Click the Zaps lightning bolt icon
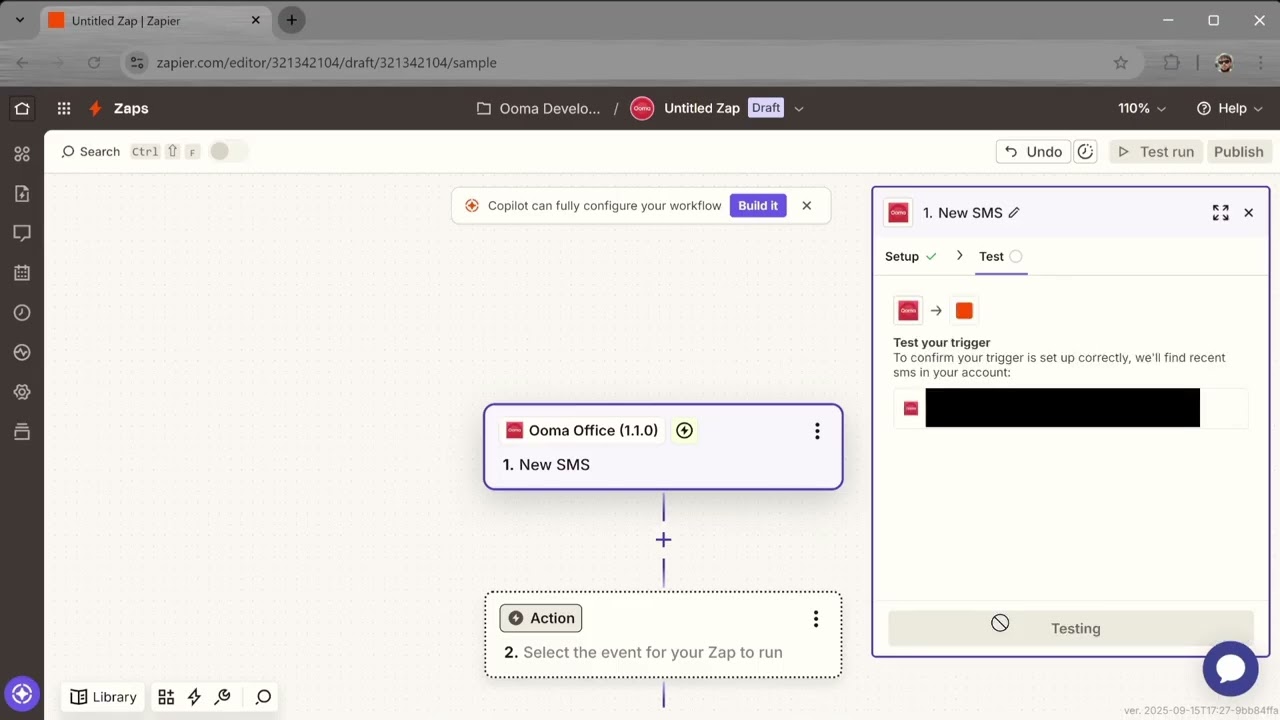The width and height of the screenshot is (1280, 720). [96, 108]
